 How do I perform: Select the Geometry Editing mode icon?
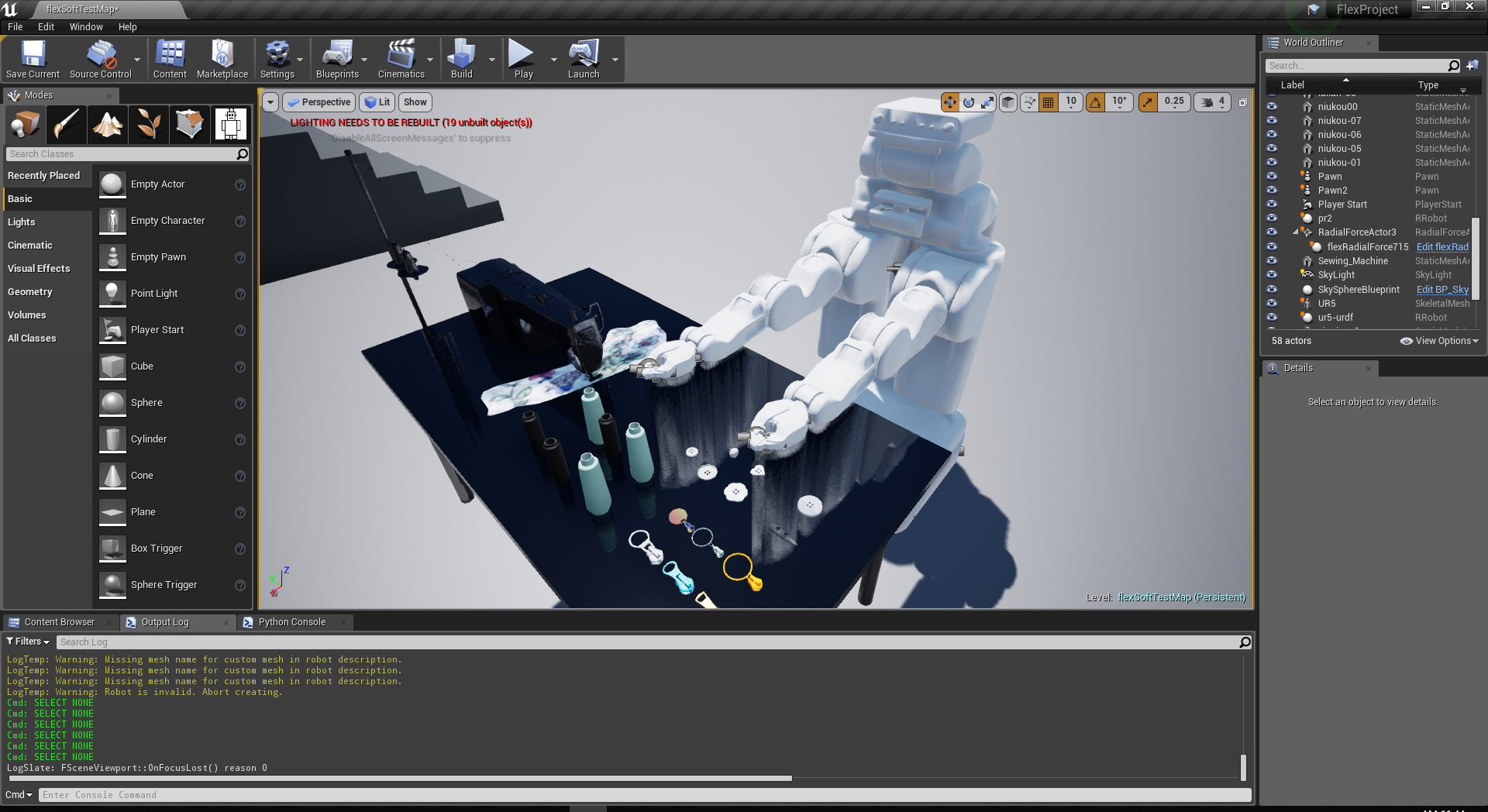189,124
